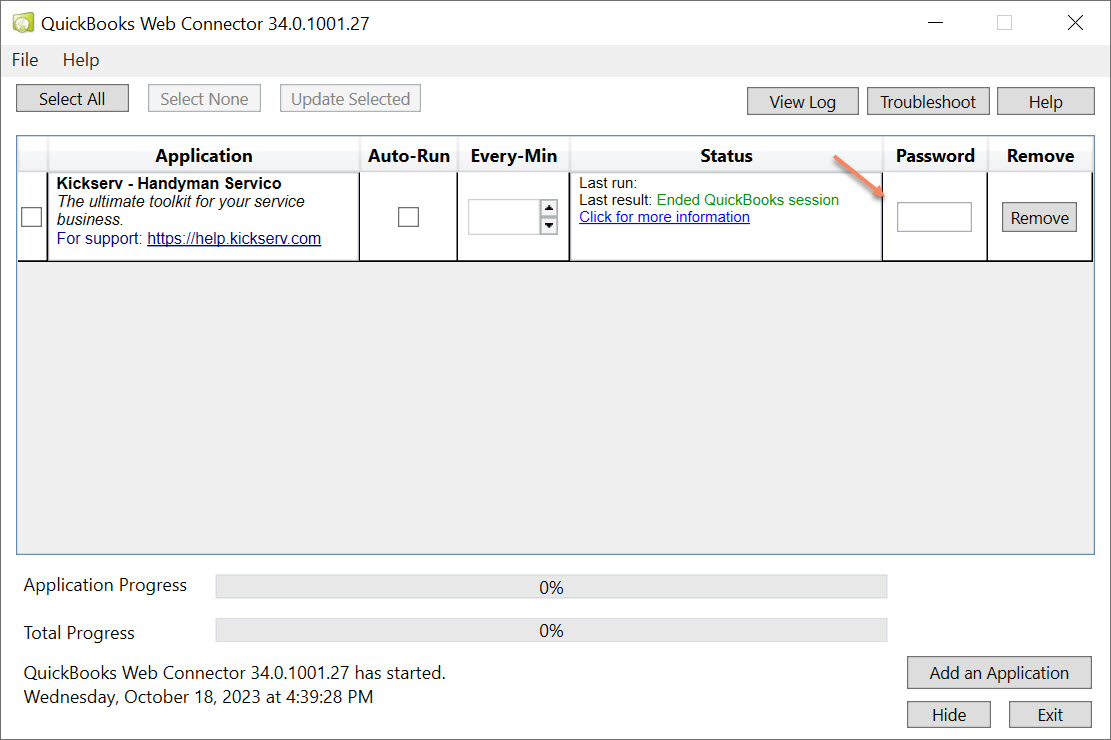Image resolution: width=1111 pixels, height=740 pixels.
Task: Click the Exit button
Action: point(1050,714)
